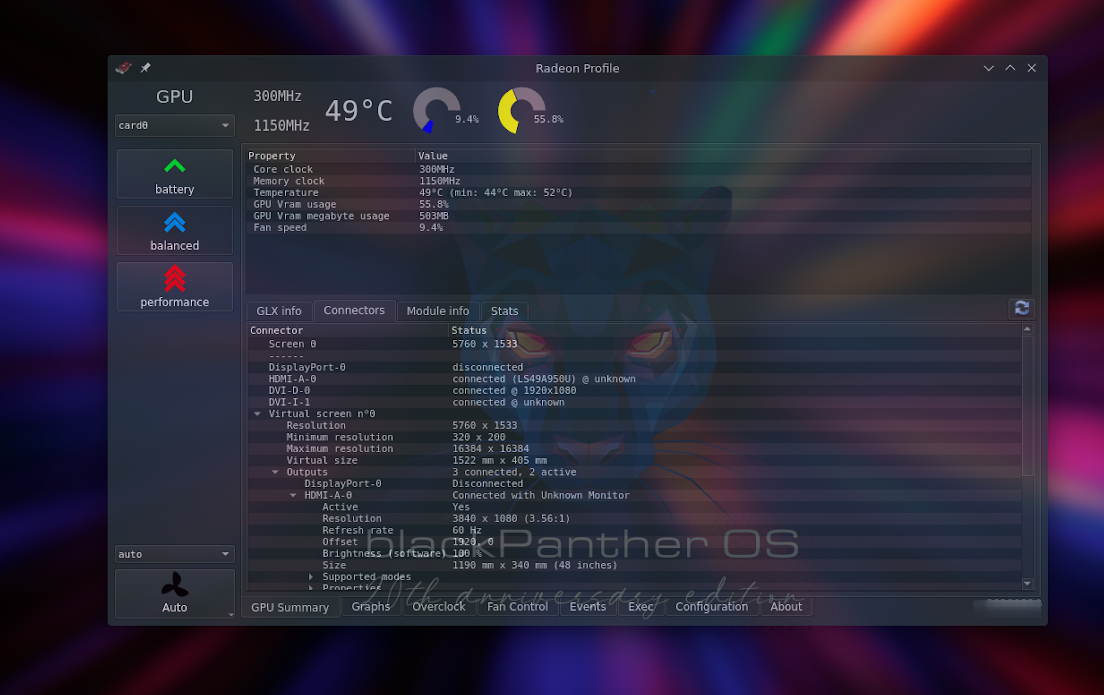Open the card0 GPU dropdown
1104x695 pixels.
pyautogui.click(x=175, y=125)
